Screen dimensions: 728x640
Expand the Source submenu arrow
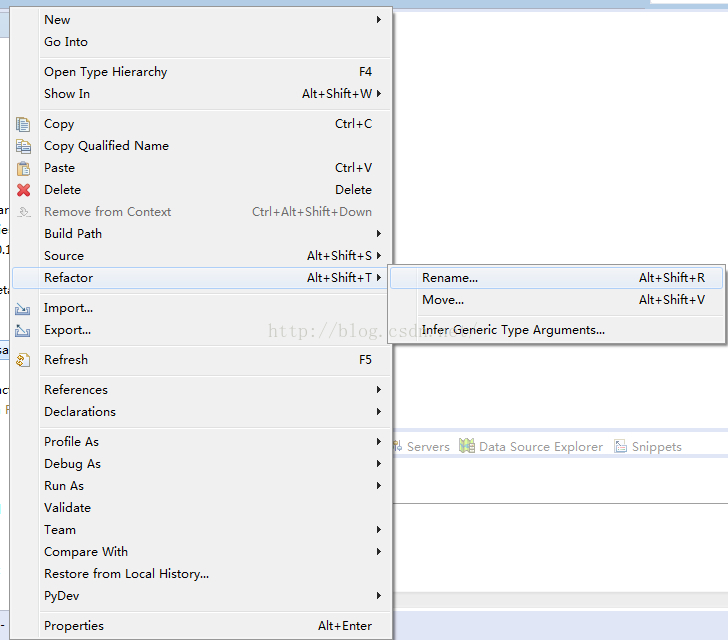tap(379, 255)
